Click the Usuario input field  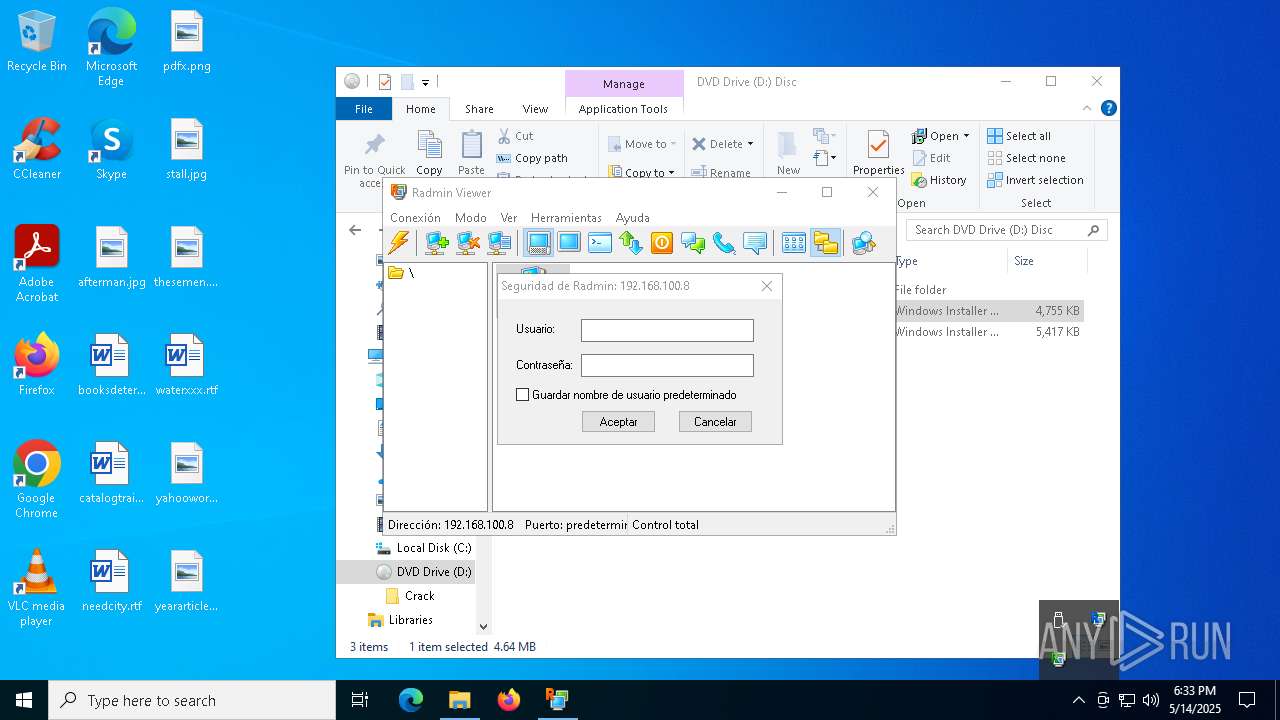pos(667,330)
